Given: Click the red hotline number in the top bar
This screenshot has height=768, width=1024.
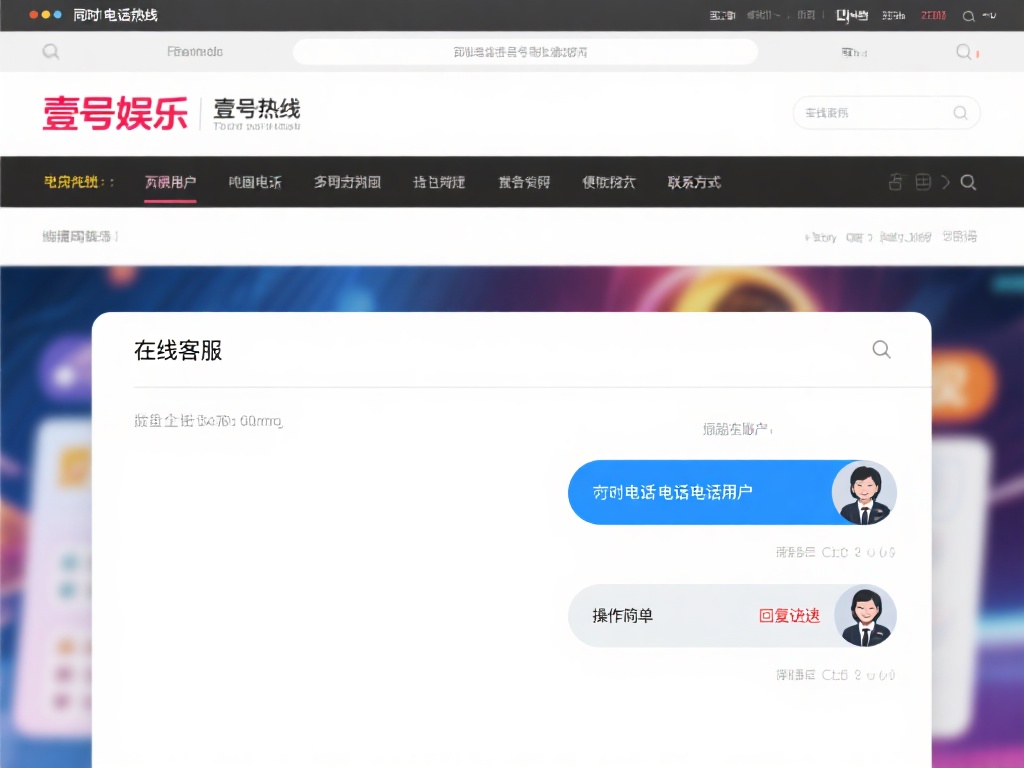Looking at the screenshot, I should [934, 16].
